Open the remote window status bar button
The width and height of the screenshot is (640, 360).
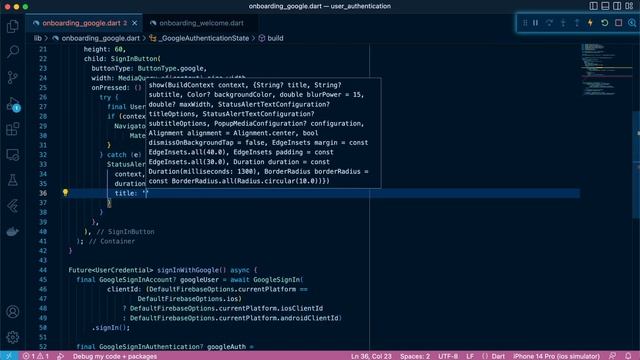coord(9,356)
